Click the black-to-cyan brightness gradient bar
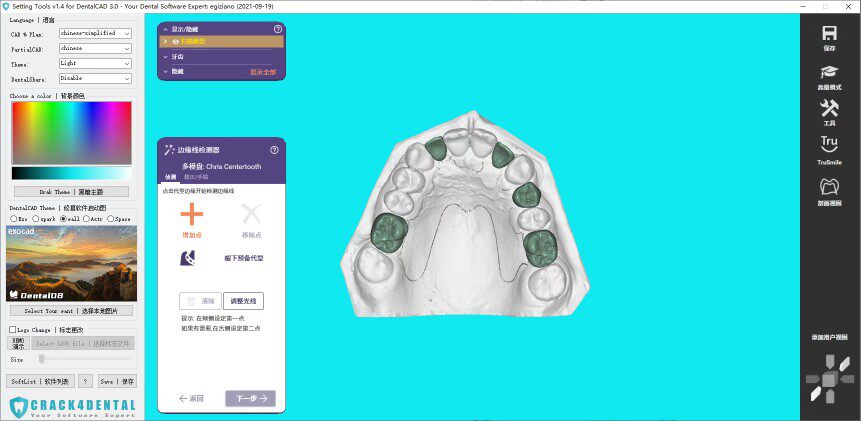861x421 pixels. [x=71, y=173]
